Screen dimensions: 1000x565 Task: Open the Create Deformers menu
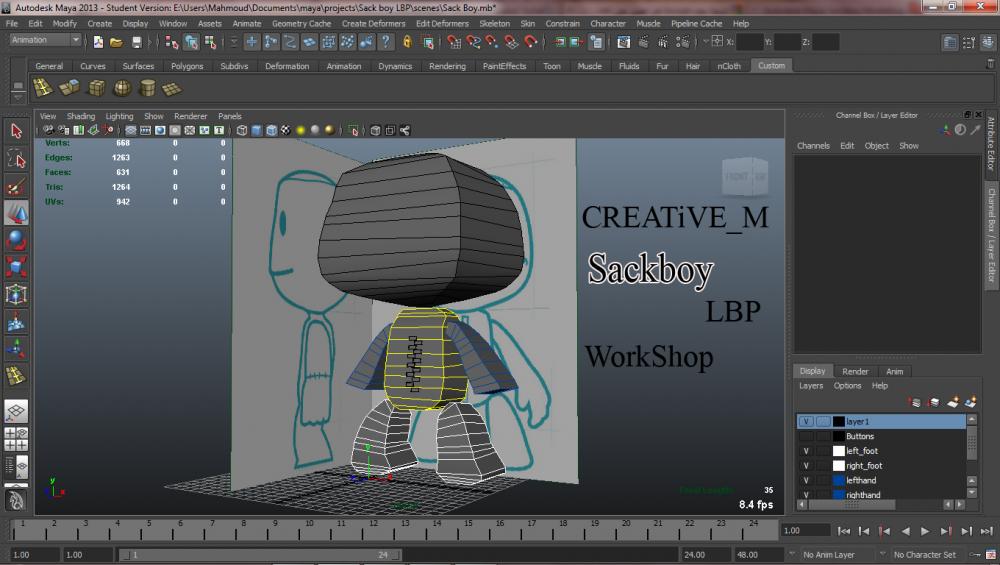tap(373, 24)
